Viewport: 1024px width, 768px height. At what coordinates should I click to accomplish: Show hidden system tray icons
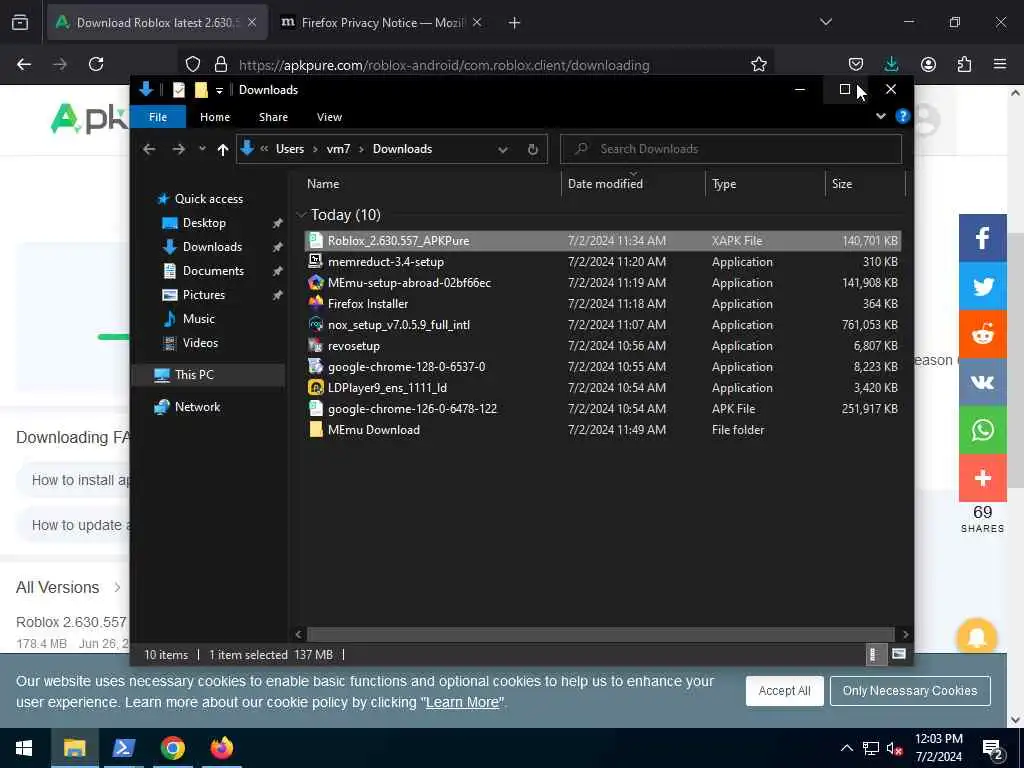pos(846,748)
